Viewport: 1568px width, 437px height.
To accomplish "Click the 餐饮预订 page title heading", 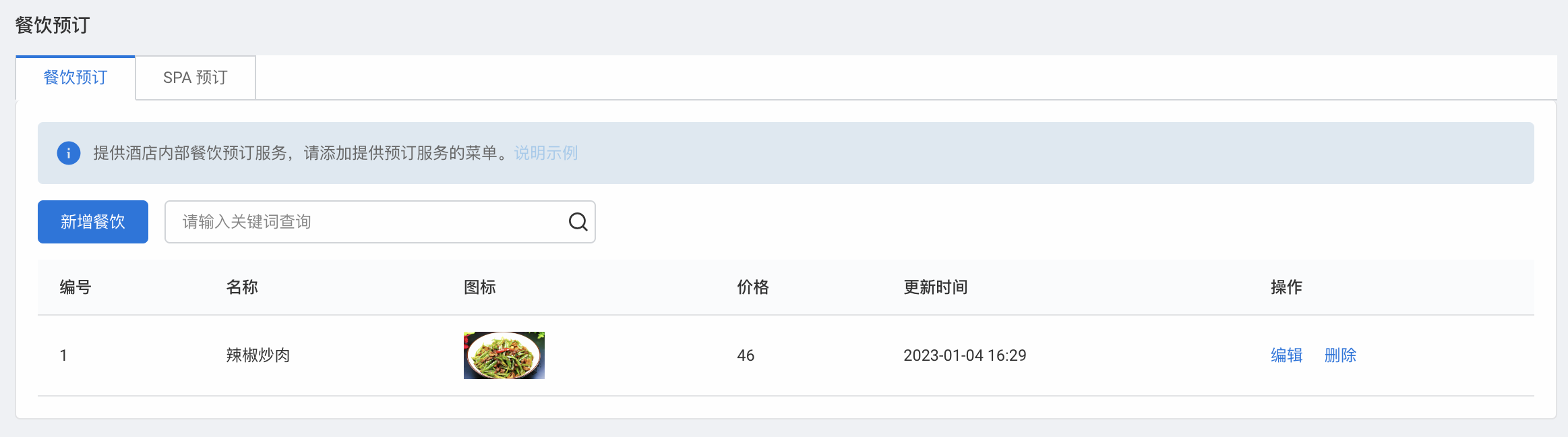I will (x=53, y=25).
